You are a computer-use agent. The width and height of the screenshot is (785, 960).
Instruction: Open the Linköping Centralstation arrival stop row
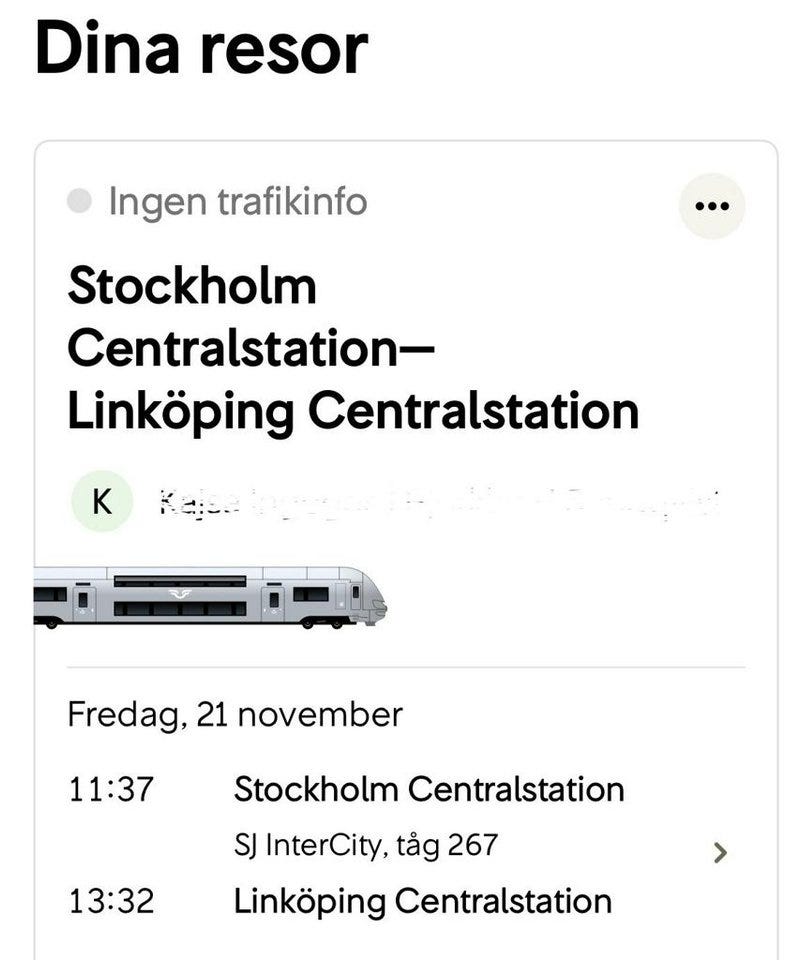coord(422,901)
